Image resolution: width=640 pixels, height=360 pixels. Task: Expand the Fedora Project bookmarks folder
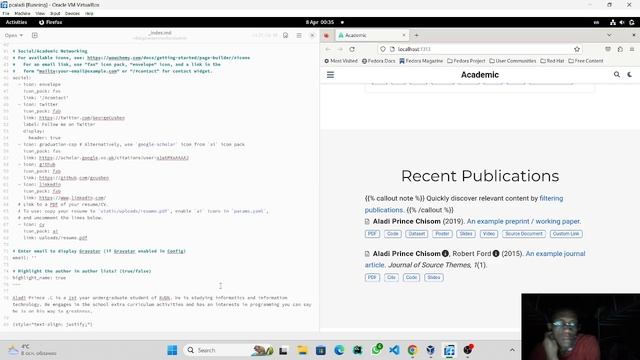[466, 61]
